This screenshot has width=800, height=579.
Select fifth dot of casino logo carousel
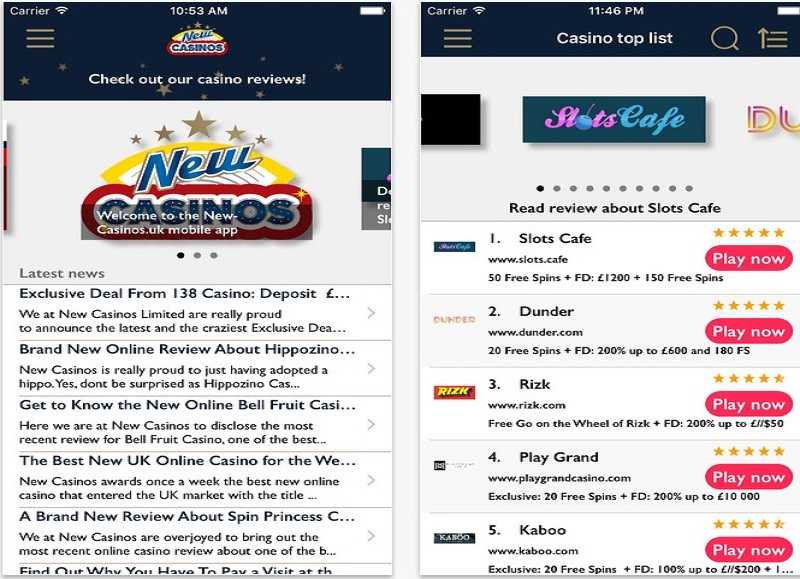click(606, 189)
